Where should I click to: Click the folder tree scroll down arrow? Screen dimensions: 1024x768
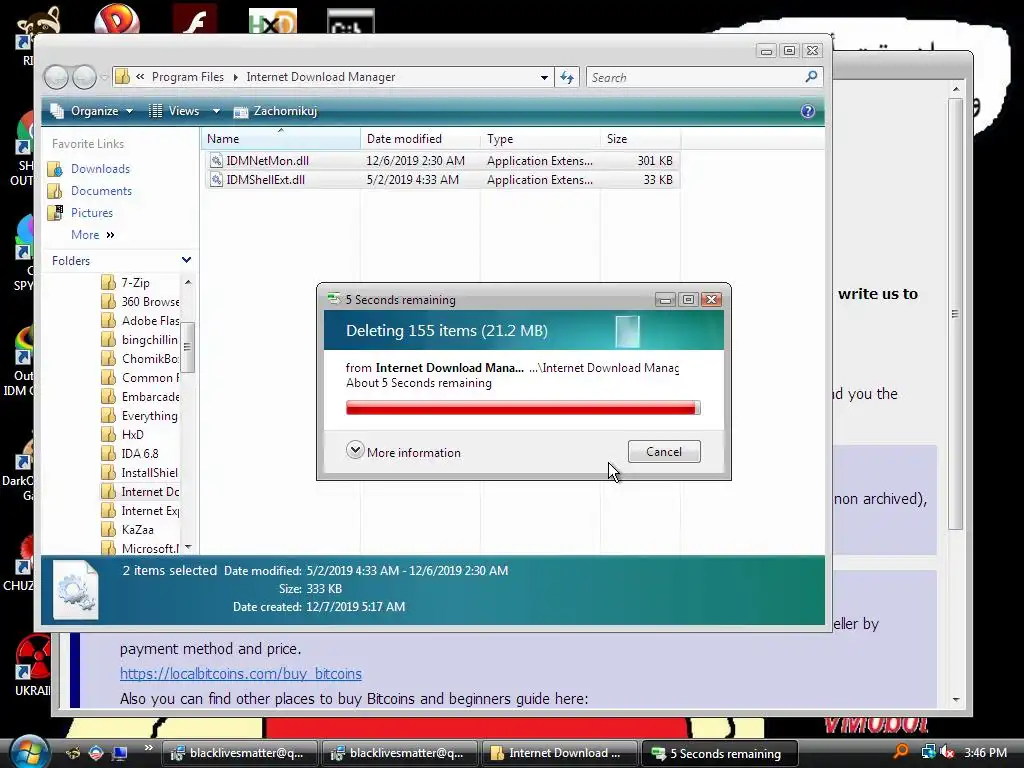(x=188, y=547)
